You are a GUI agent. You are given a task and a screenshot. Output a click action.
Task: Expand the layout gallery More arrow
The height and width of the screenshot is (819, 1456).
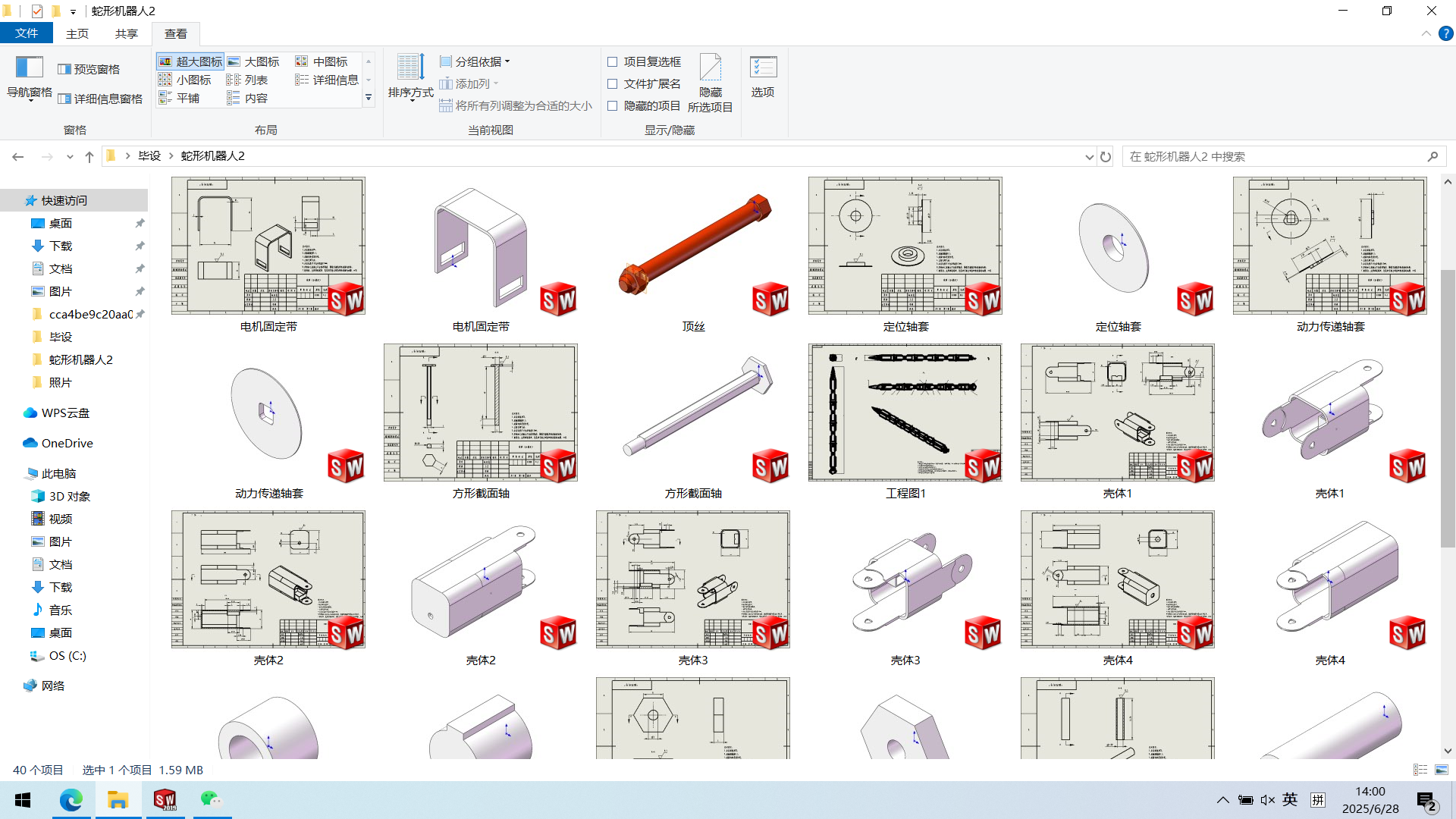(x=369, y=98)
